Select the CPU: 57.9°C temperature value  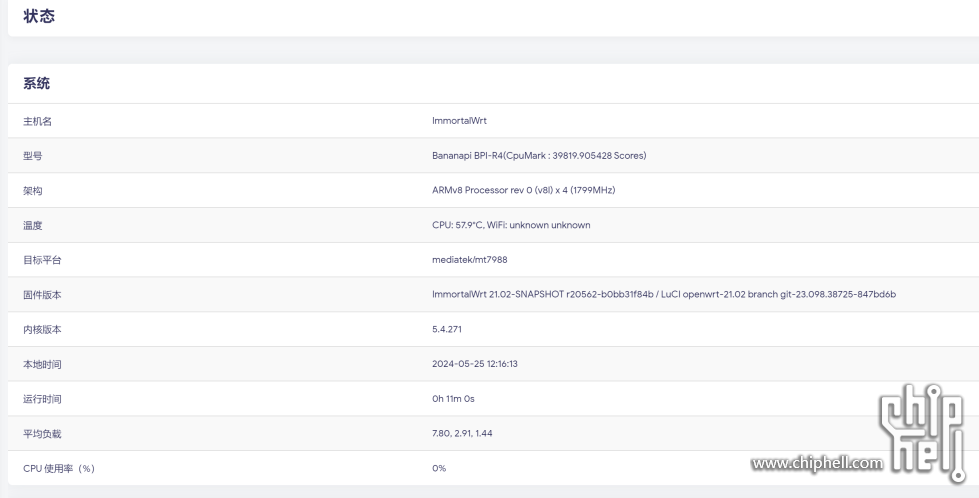511,225
